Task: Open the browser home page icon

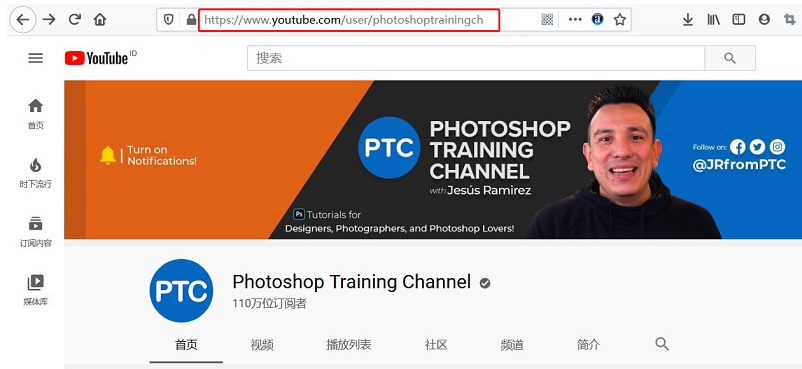Action: pos(100,20)
